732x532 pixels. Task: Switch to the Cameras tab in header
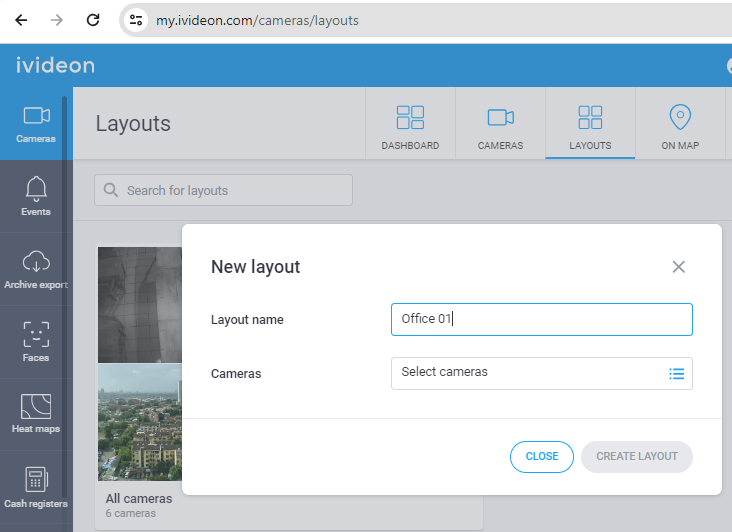tap(500, 124)
